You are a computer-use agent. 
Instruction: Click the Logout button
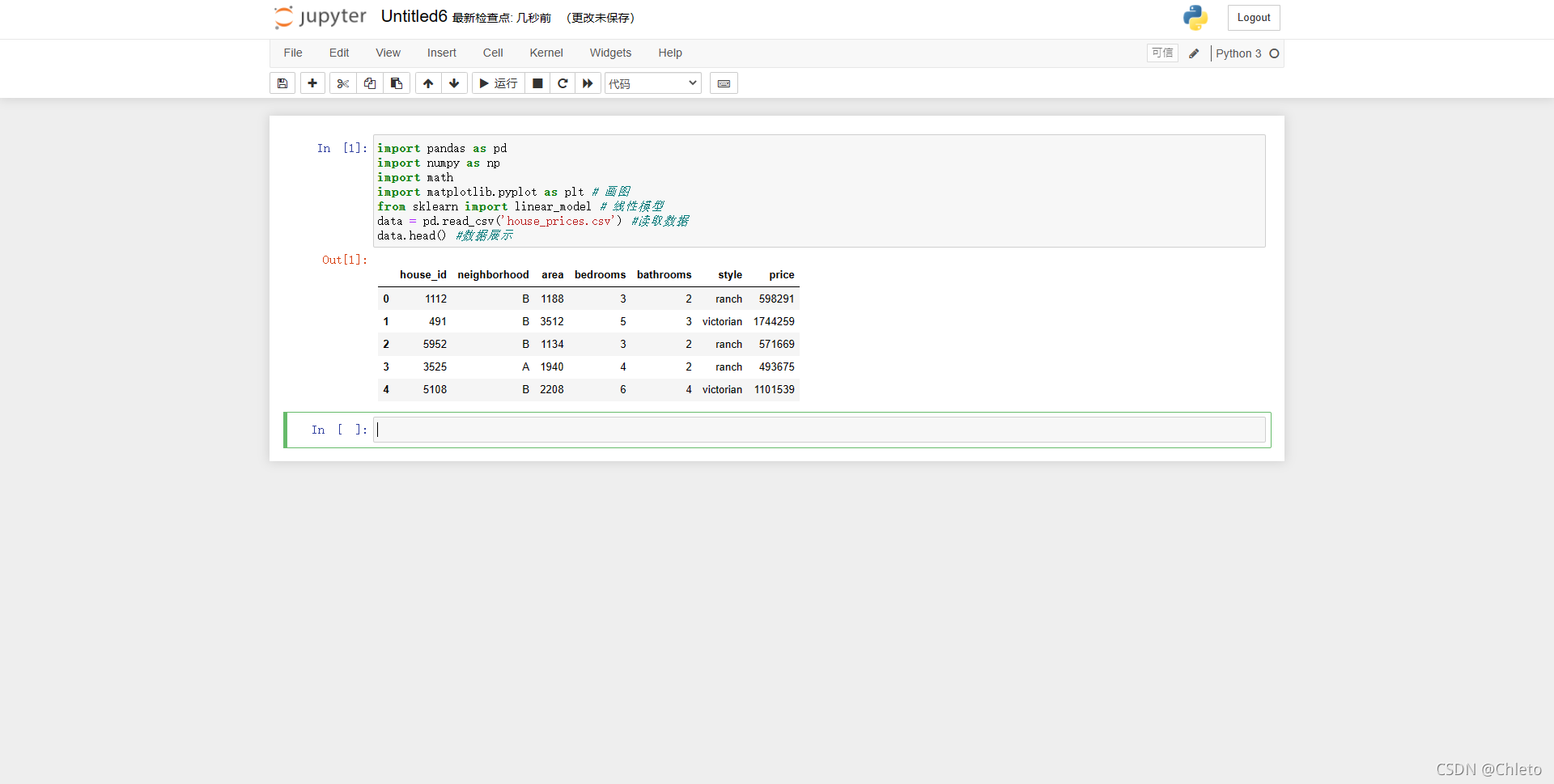click(x=1254, y=18)
